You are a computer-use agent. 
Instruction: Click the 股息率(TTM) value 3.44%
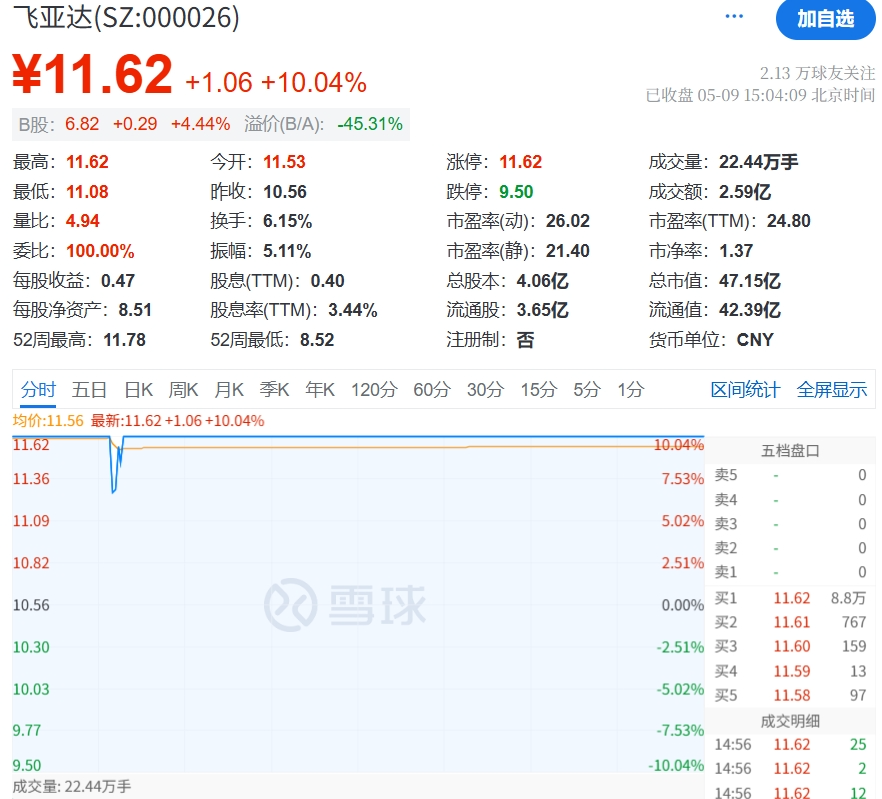point(353,310)
